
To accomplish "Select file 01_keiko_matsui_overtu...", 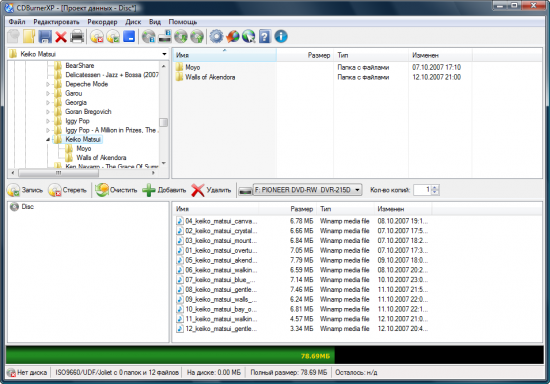I will [221, 250].
